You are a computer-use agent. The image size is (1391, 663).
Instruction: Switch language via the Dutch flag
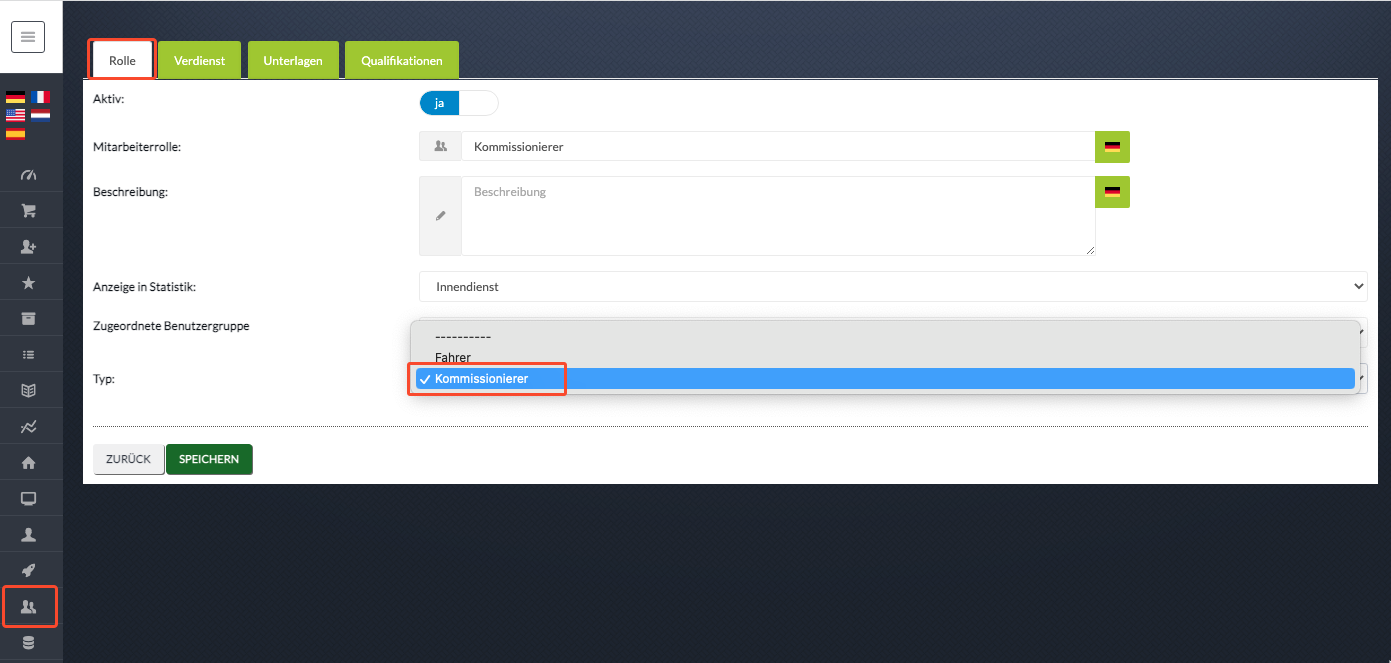click(40, 115)
